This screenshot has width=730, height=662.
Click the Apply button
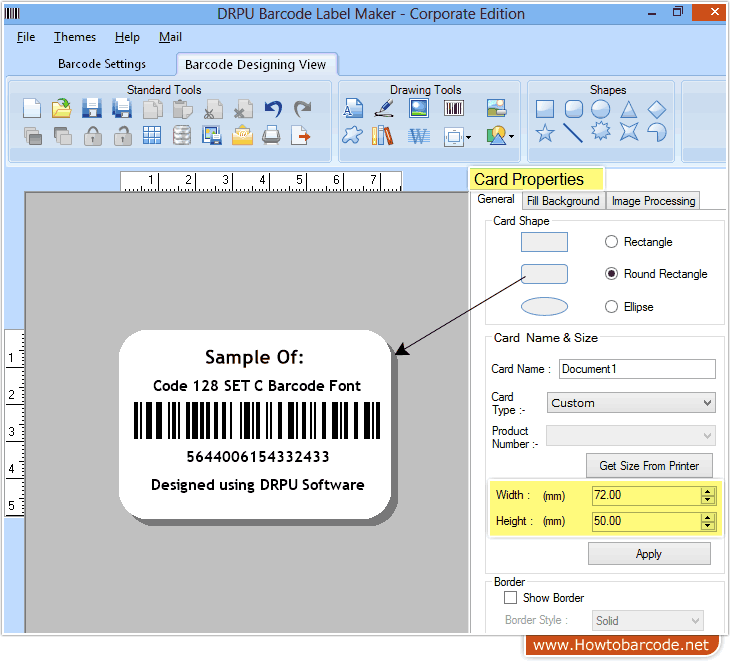click(x=649, y=554)
